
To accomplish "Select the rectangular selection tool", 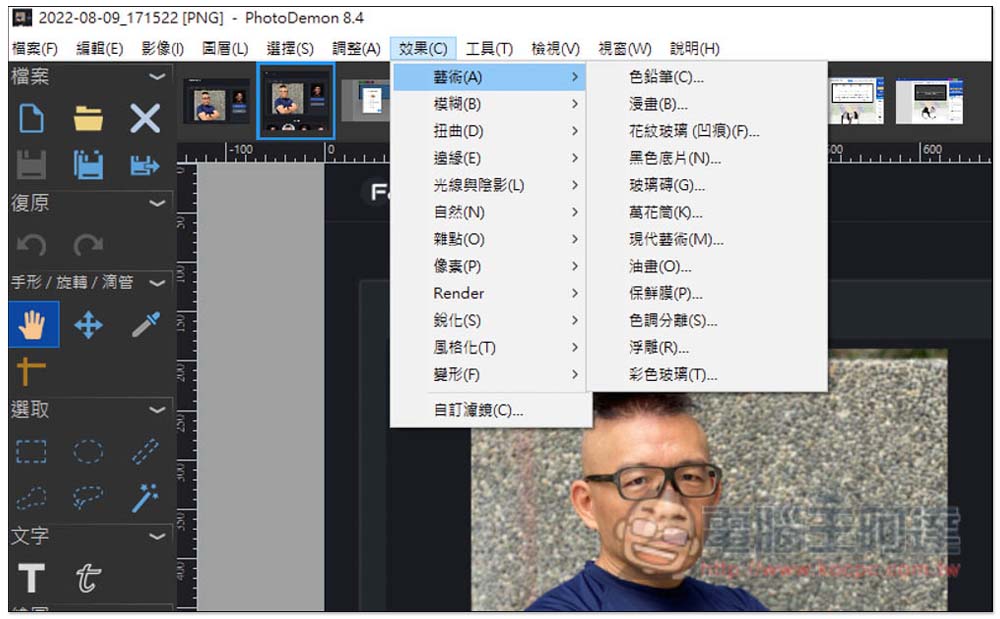I will pos(32,452).
